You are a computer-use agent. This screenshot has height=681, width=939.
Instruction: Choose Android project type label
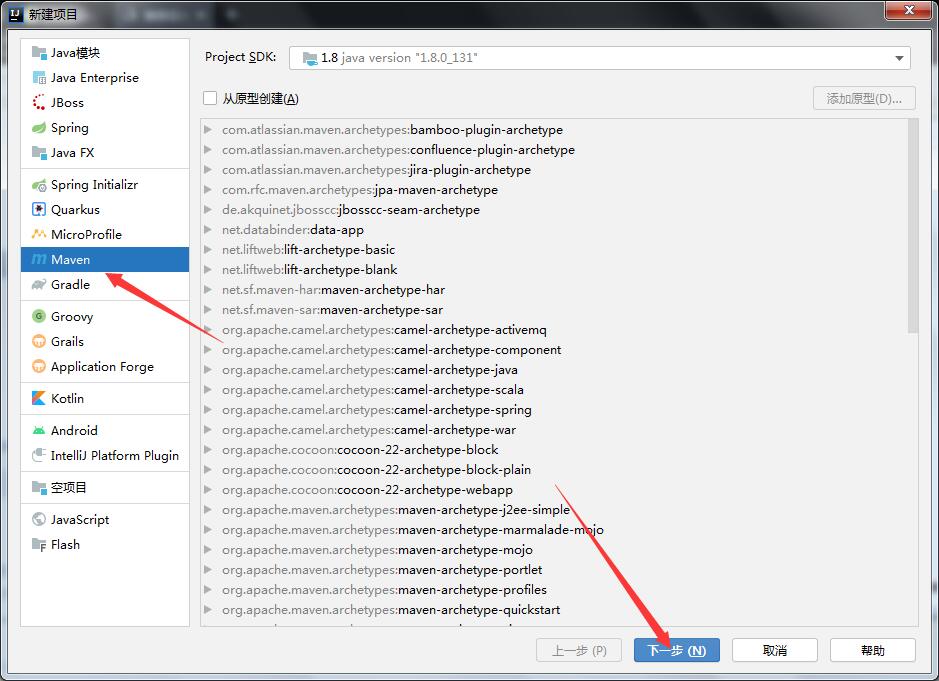coord(74,431)
